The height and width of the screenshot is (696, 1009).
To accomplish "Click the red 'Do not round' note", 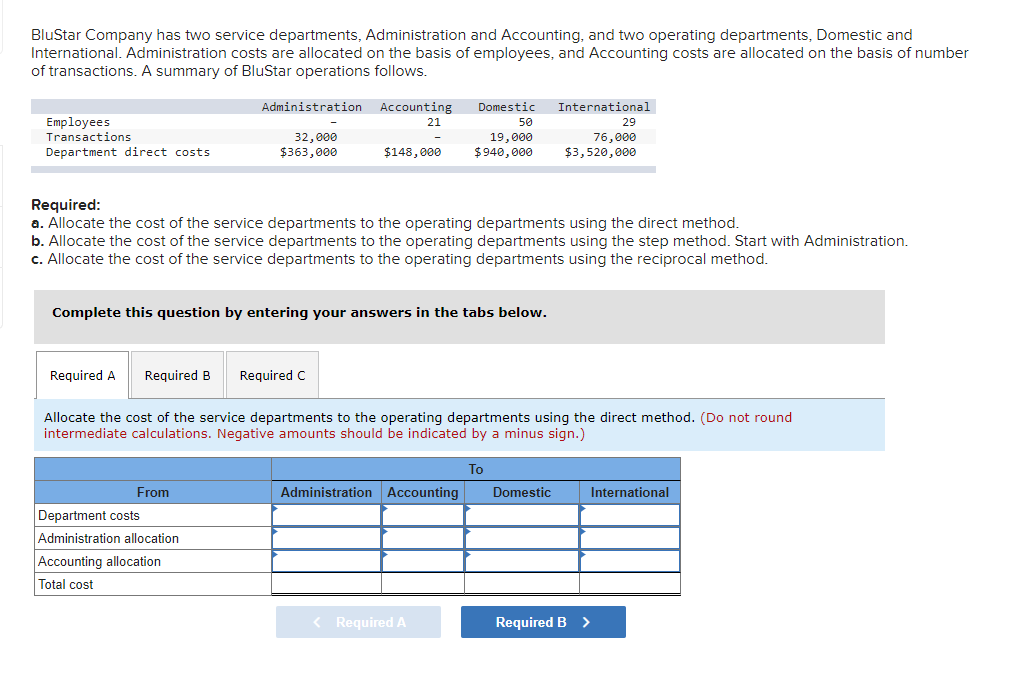I will tap(418, 425).
